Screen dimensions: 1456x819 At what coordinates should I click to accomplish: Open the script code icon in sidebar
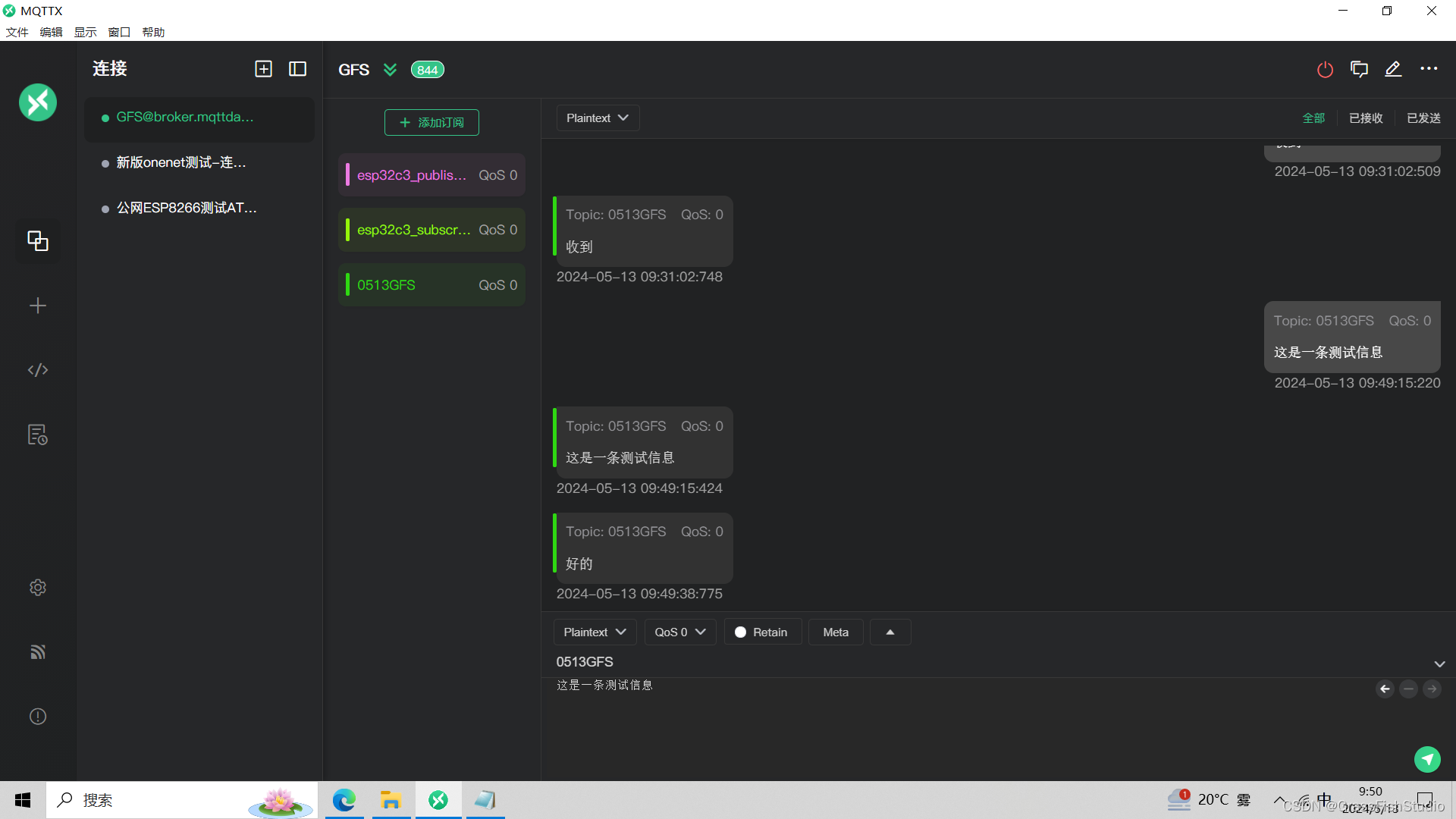[x=38, y=370]
